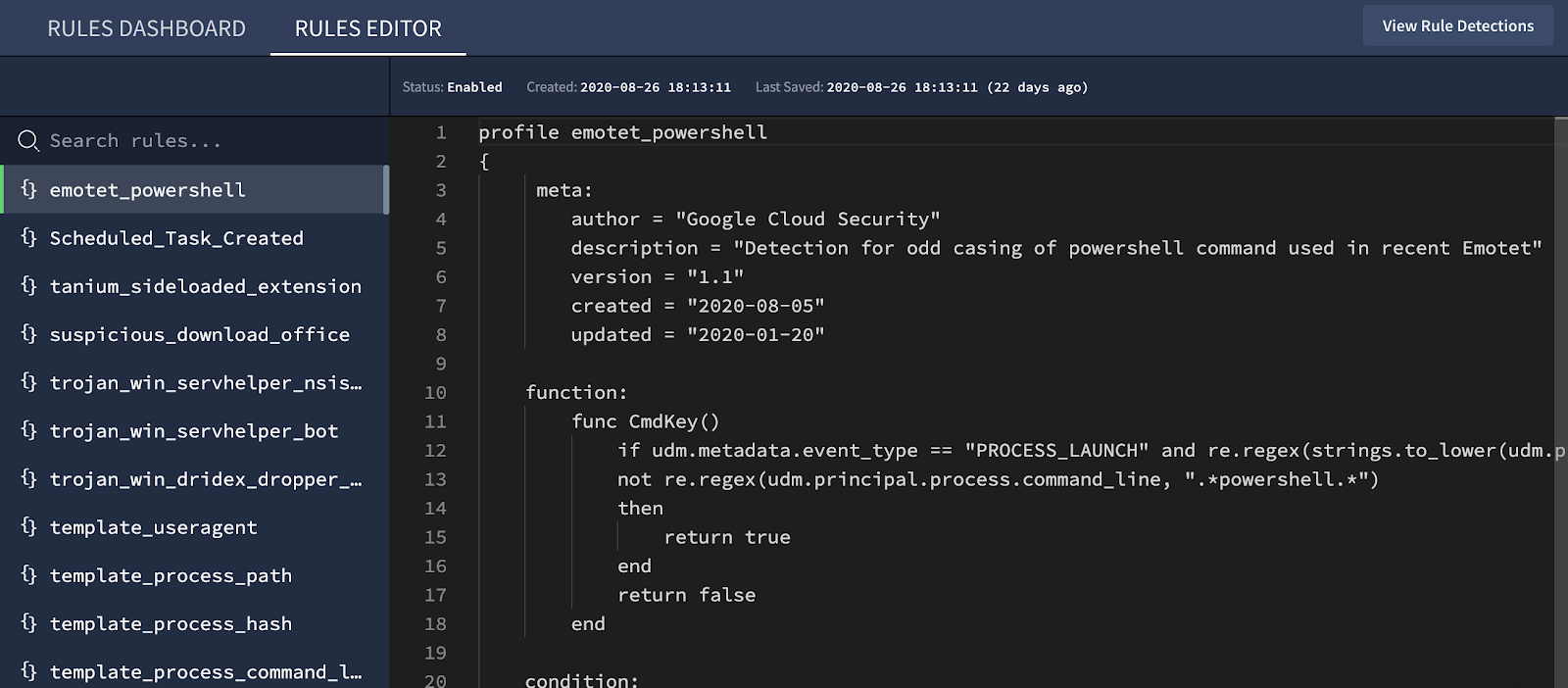Click the braces icon beside trojan_win_dridex_dropper
Image resolution: width=1568 pixels, height=688 pixels.
pos(28,478)
